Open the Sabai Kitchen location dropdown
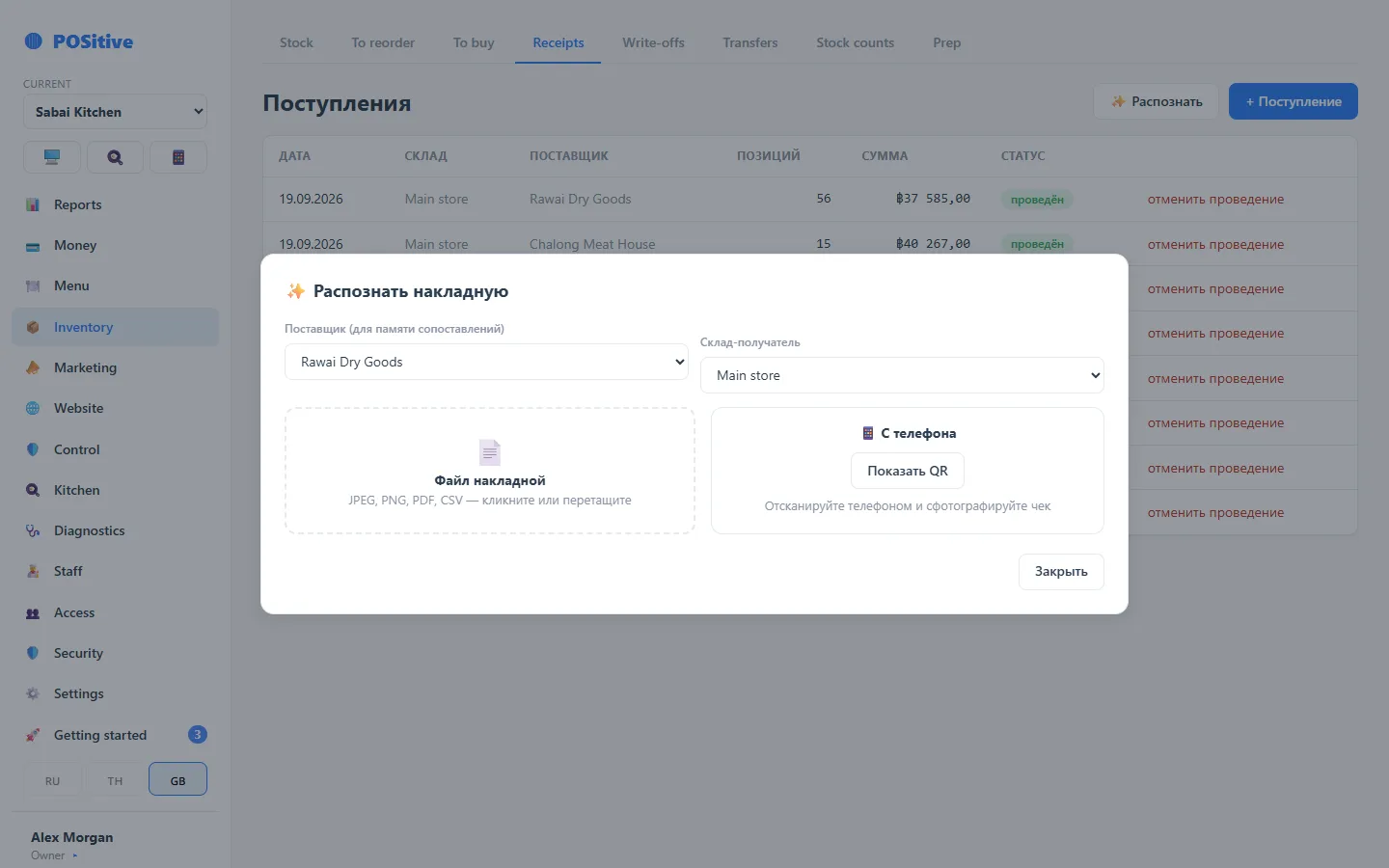The width and height of the screenshot is (1389, 868). click(115, 112)
